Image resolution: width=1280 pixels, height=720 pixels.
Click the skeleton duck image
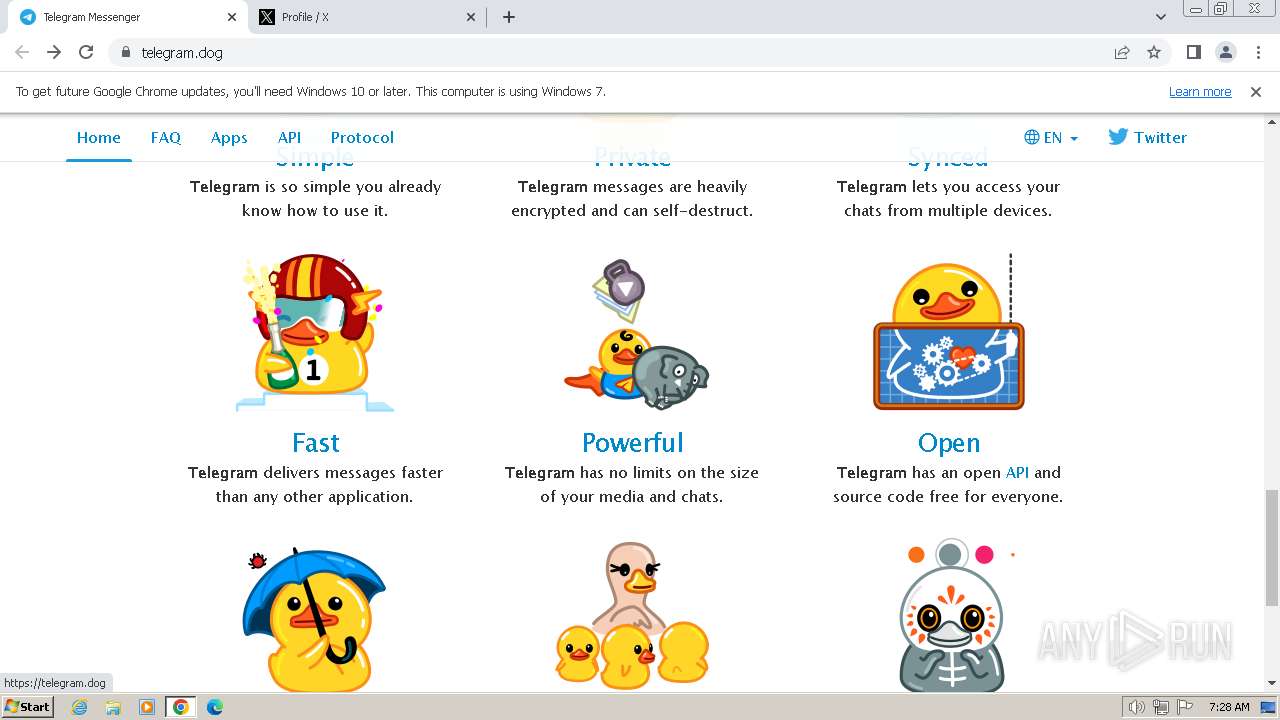click(x=951, y=616)
